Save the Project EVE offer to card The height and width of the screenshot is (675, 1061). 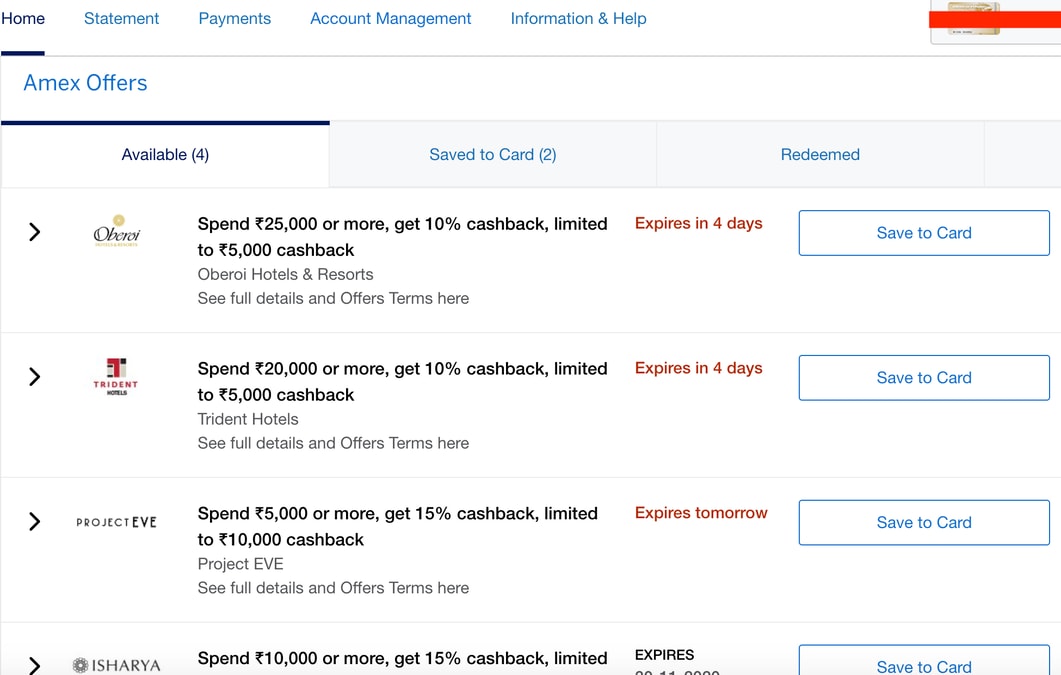tap(923, 522)
